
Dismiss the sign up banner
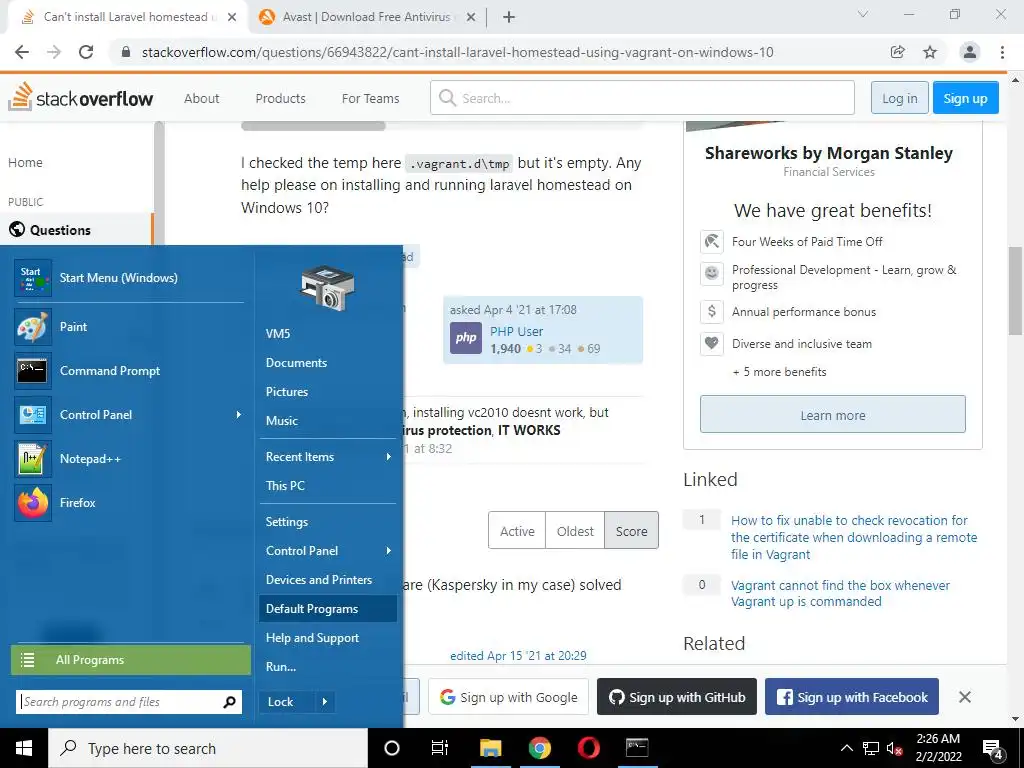965,697
